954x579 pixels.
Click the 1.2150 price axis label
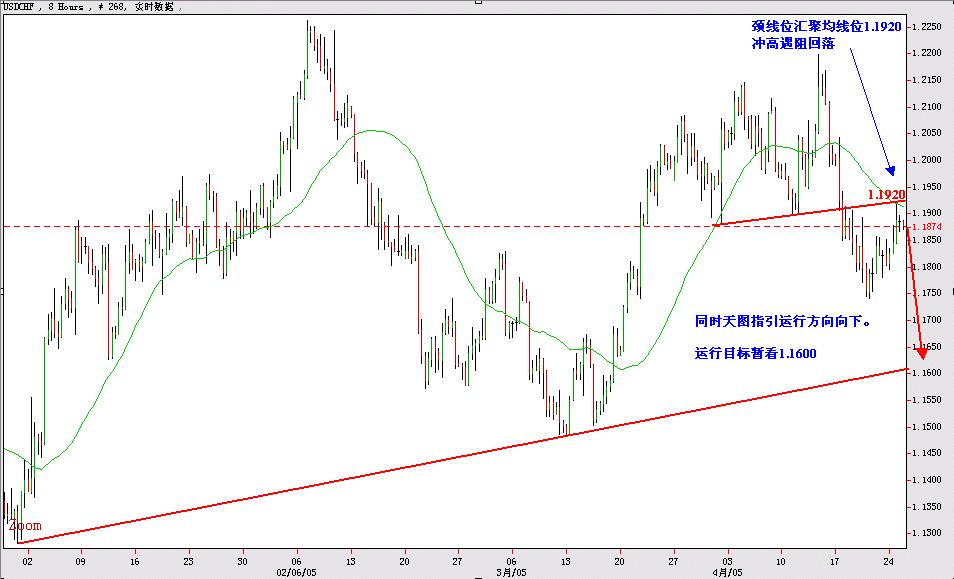925,80
